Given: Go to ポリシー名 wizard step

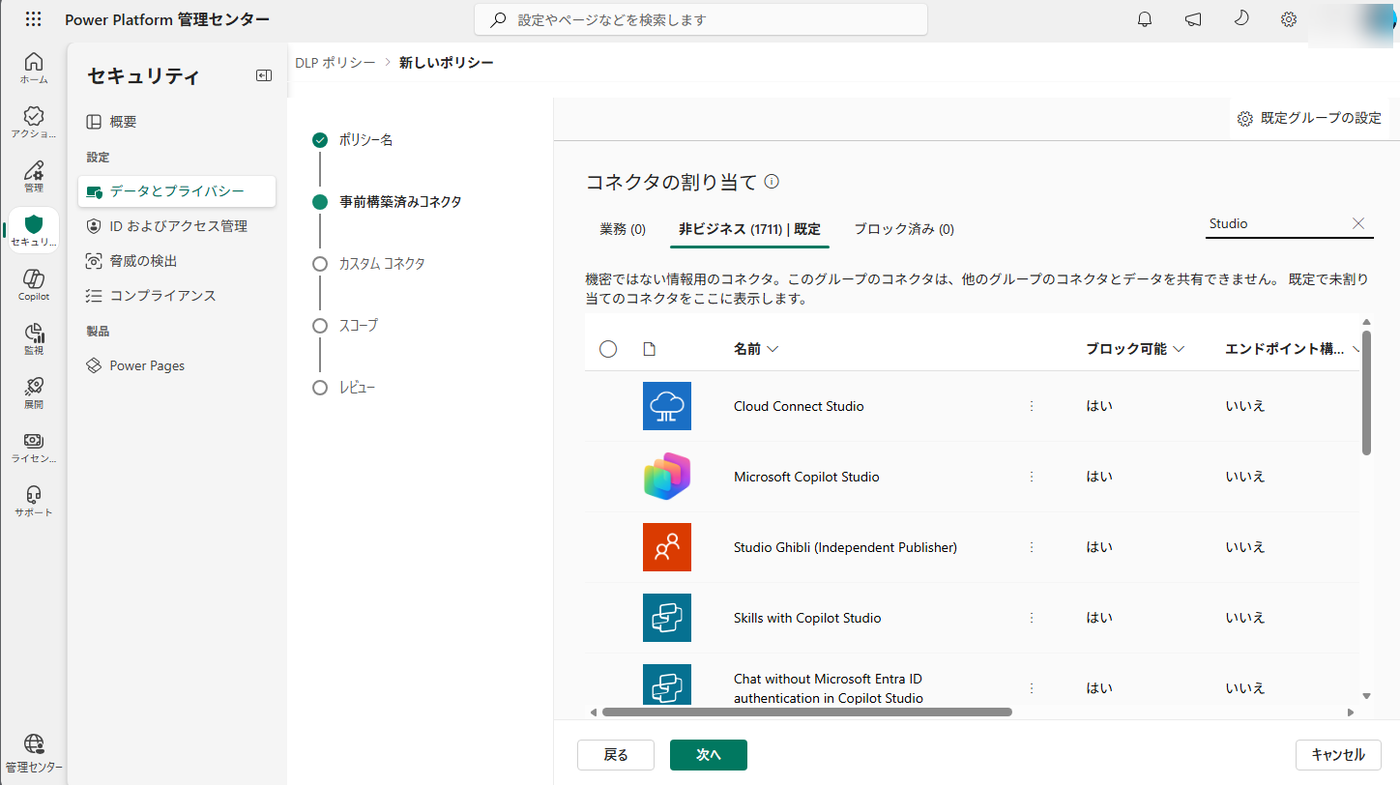Looking at the screenshot, I should pyautogui.click(x=353, y=140).
